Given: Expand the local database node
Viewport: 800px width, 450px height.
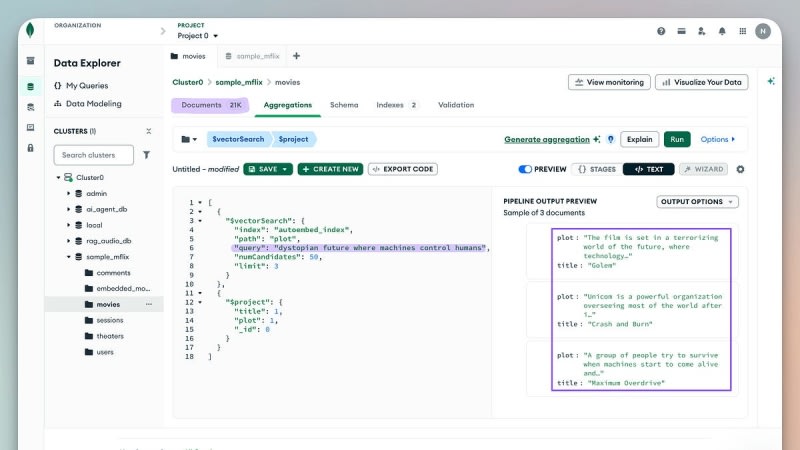Looking at the screenshot, I should tap(68, 225).
